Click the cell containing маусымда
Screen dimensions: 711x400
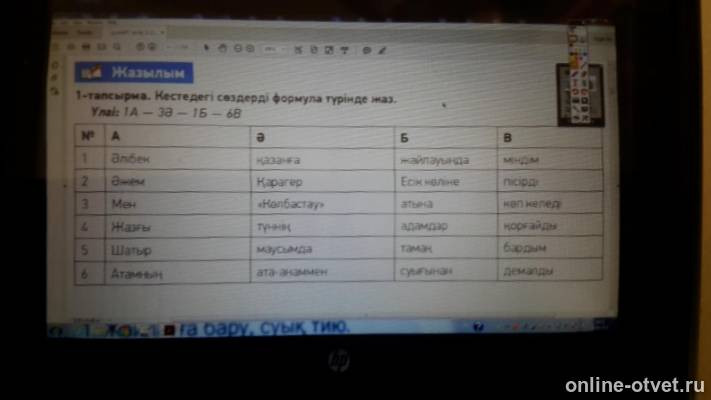[x=284, y=248]
